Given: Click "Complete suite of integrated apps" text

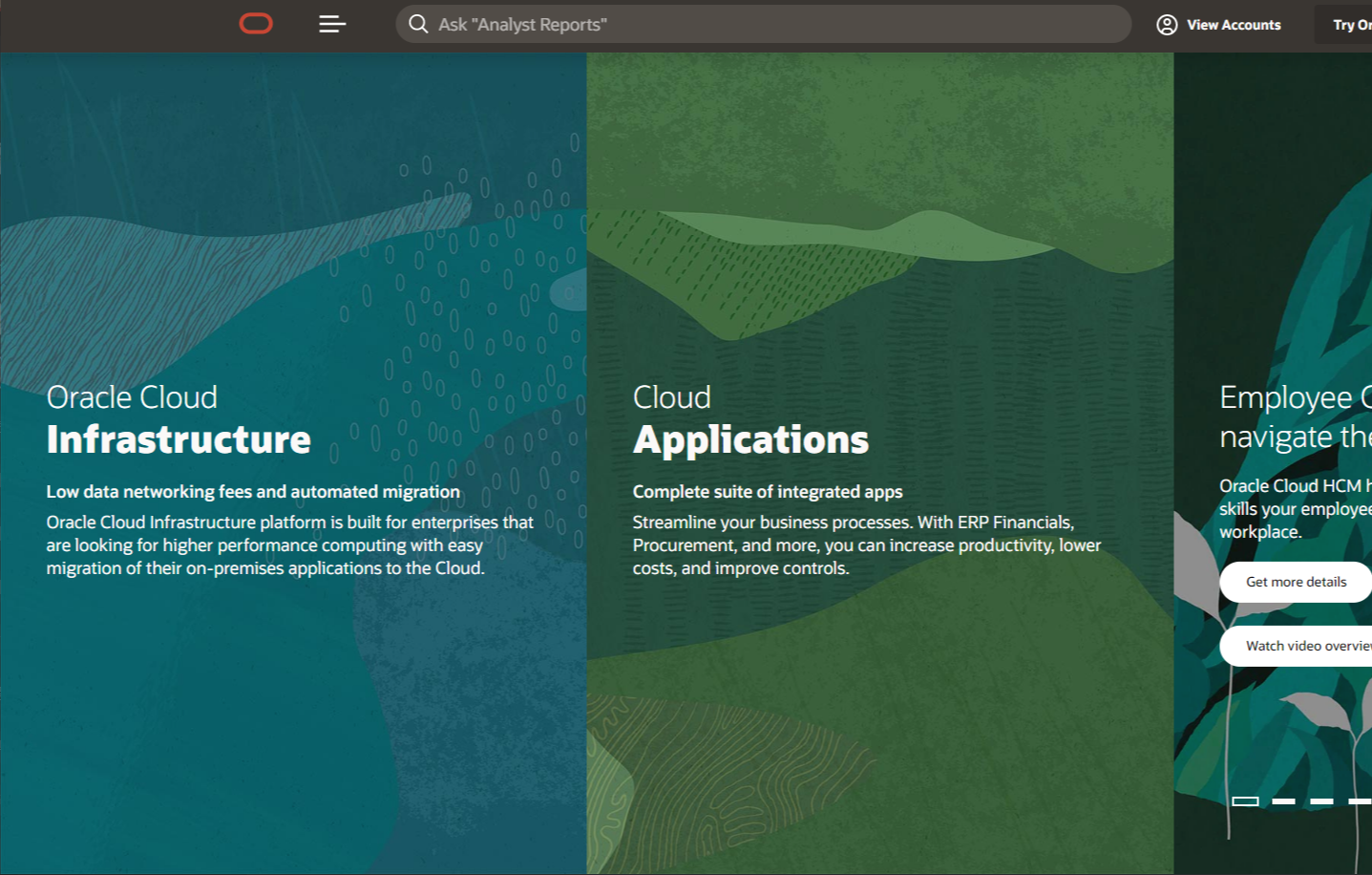Looking at the screenshot, I should (x=768, y=491).
